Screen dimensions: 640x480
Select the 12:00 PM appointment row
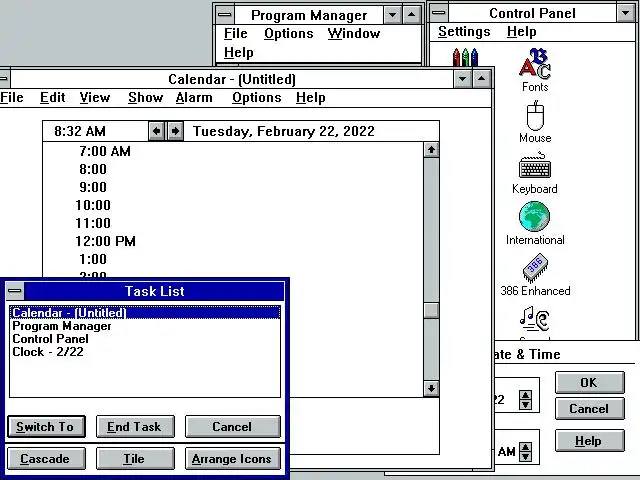tap(233, 241)
